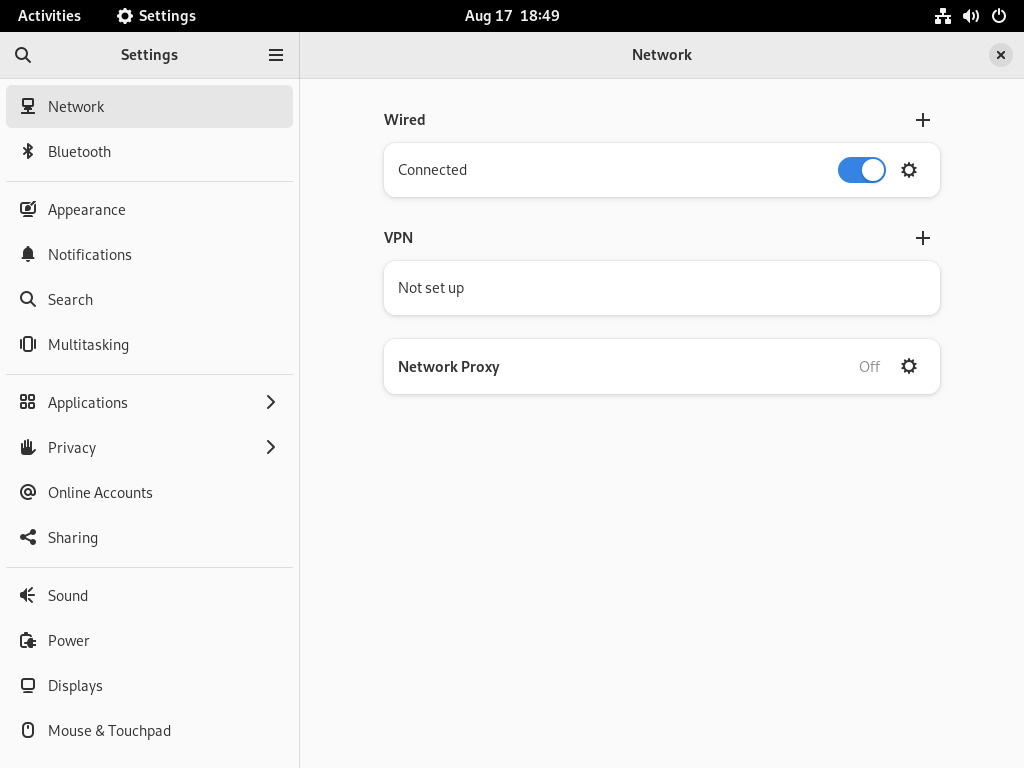Open the Sharing settings panel
The width and height of the screenshot is (1024, 768).
point(150,537)
